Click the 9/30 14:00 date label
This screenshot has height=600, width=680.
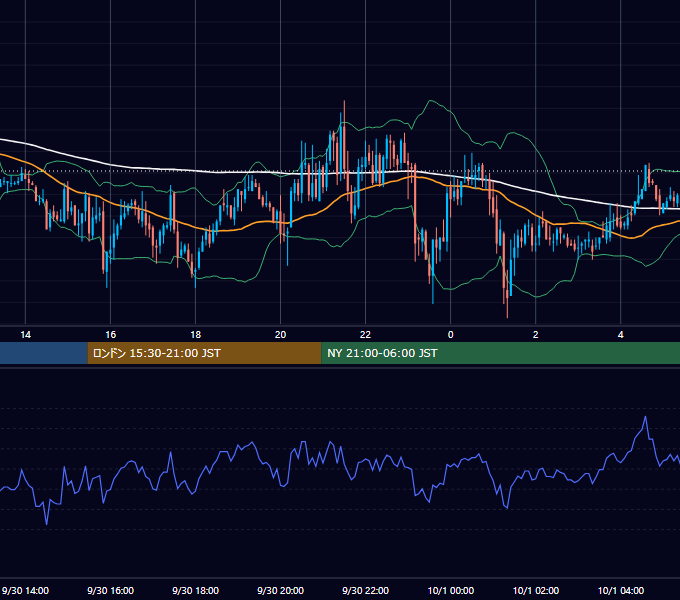click(25, 590)
